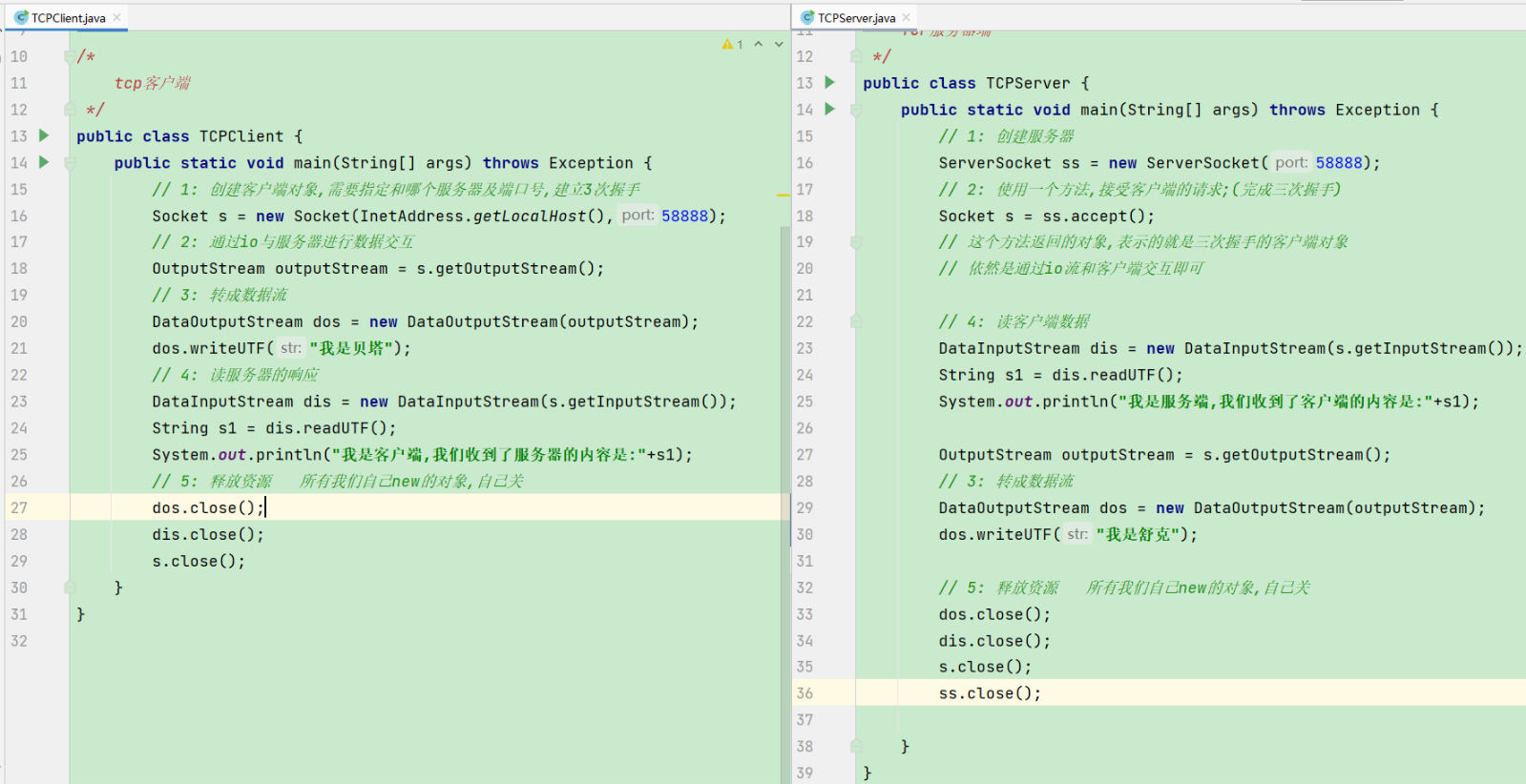1526x784 pixels.
Task: Click getLocalHost method call in client
Action: [530, 217]
